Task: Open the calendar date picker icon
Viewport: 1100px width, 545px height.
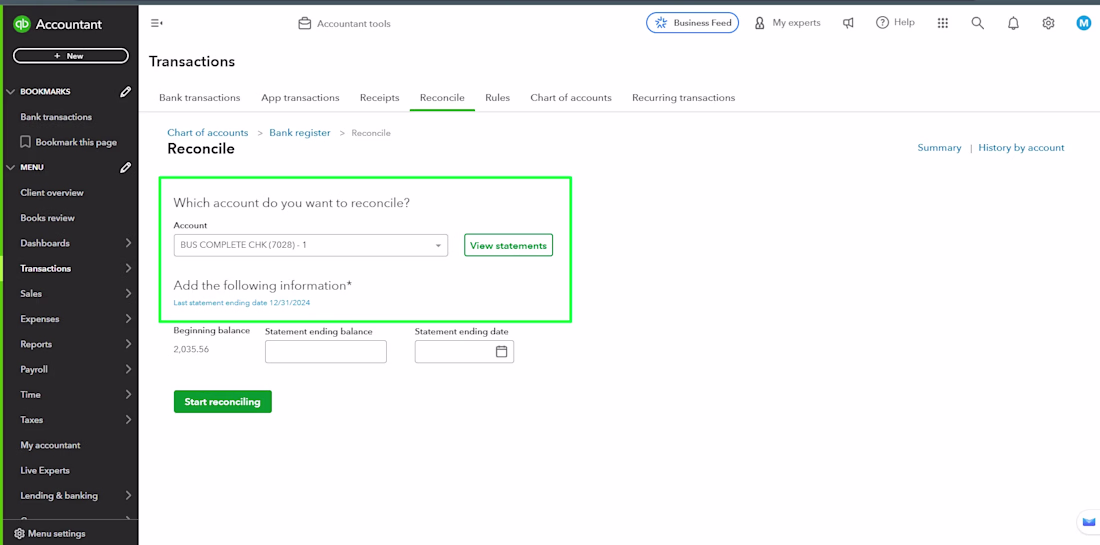Action: [502, 351]
